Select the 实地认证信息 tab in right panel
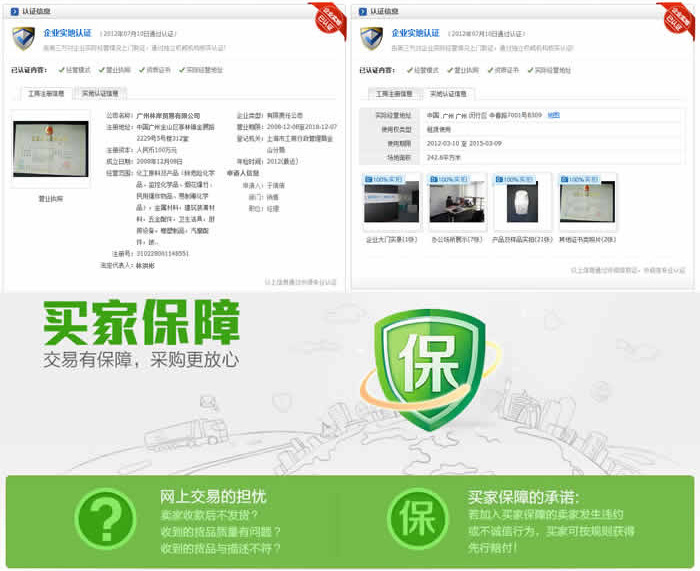This screenshot has height=571, width=700. coord(448,94)
